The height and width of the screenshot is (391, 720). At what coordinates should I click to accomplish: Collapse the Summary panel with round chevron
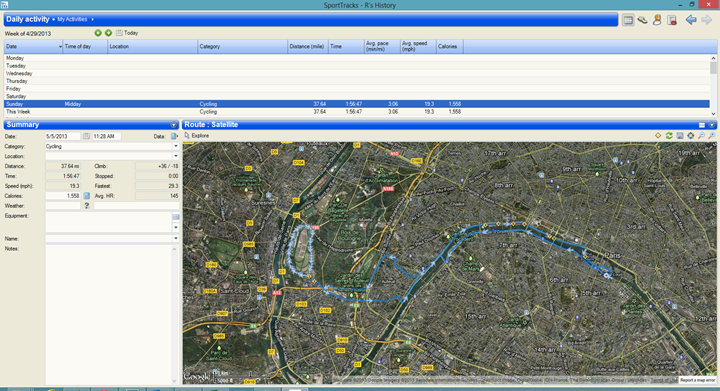(x=174, y=125)
